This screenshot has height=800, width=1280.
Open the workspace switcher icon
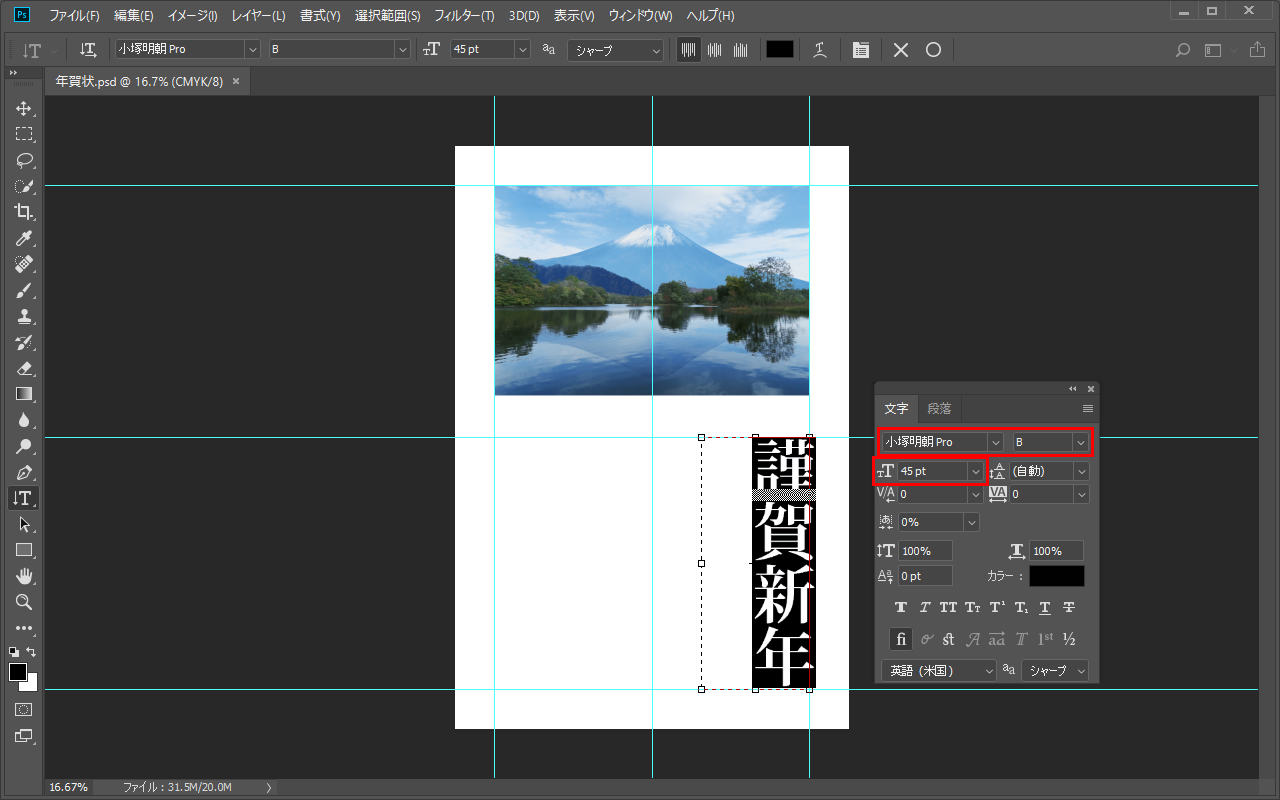point(1213,49)
